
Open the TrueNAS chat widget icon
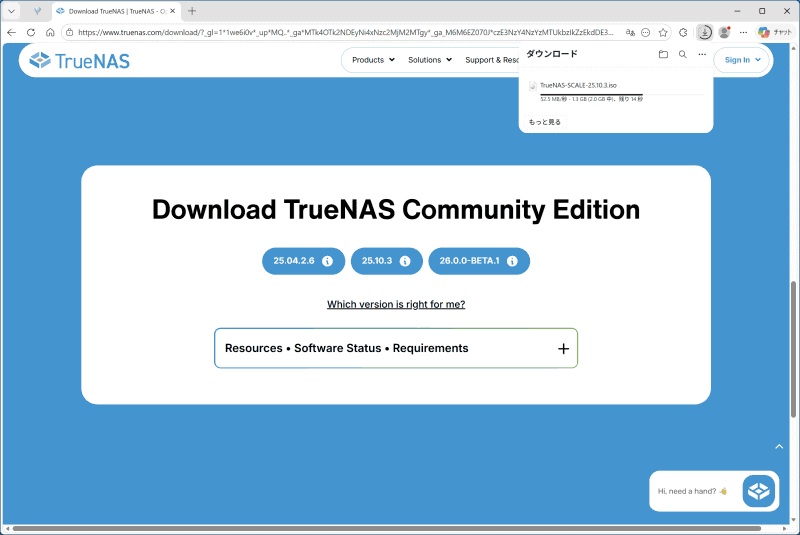coord(759,491)
